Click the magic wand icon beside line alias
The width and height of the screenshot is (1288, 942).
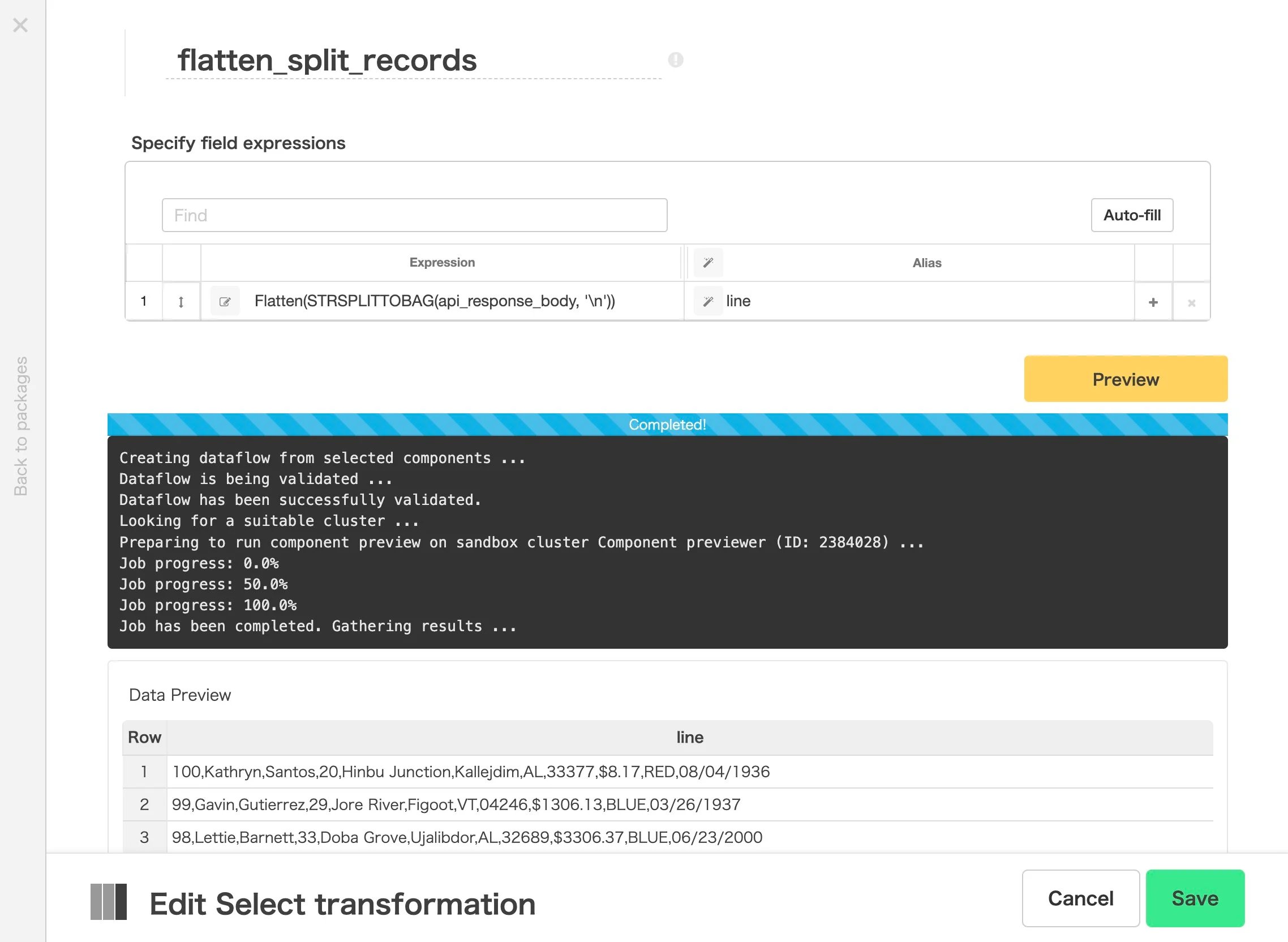click(x=708, y=301)
